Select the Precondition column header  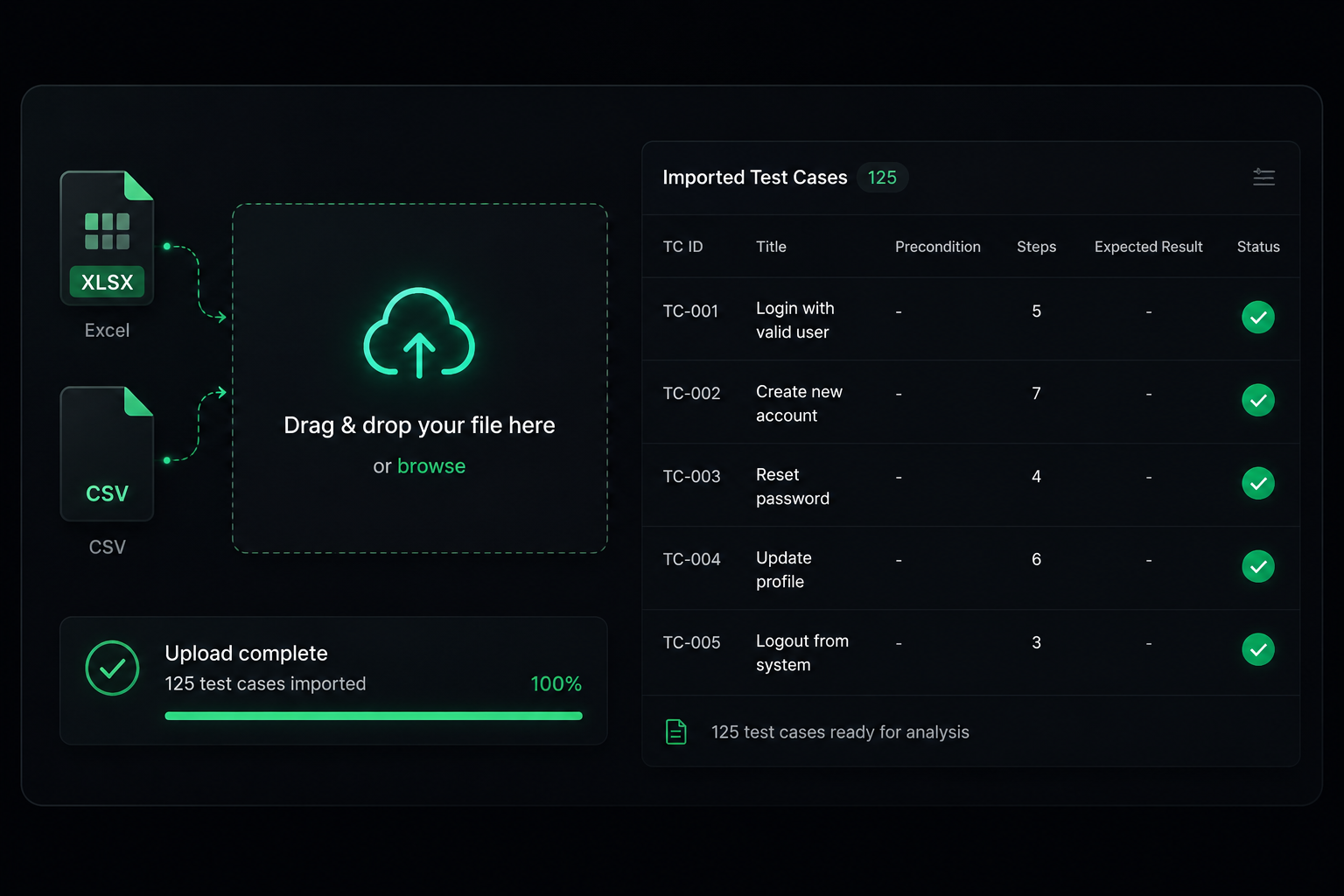tap(937, 247)
